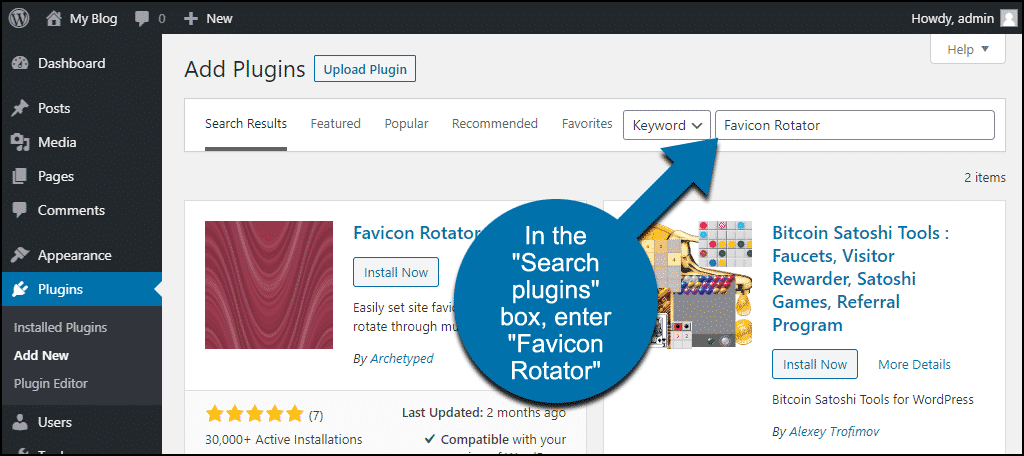Viewport: 1024px width, 456px height.
Task: Switch to the Favorites tab
Action: tap(587, 123)
